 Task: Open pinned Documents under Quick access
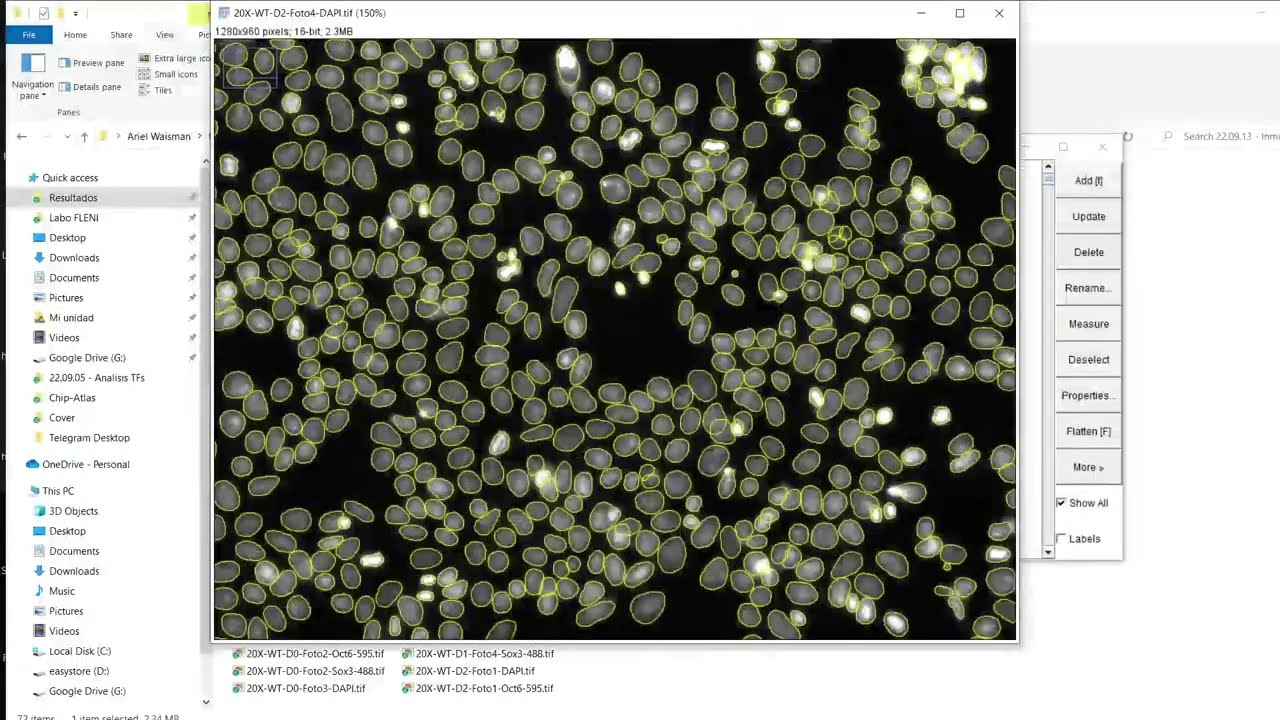pos(74,278)
